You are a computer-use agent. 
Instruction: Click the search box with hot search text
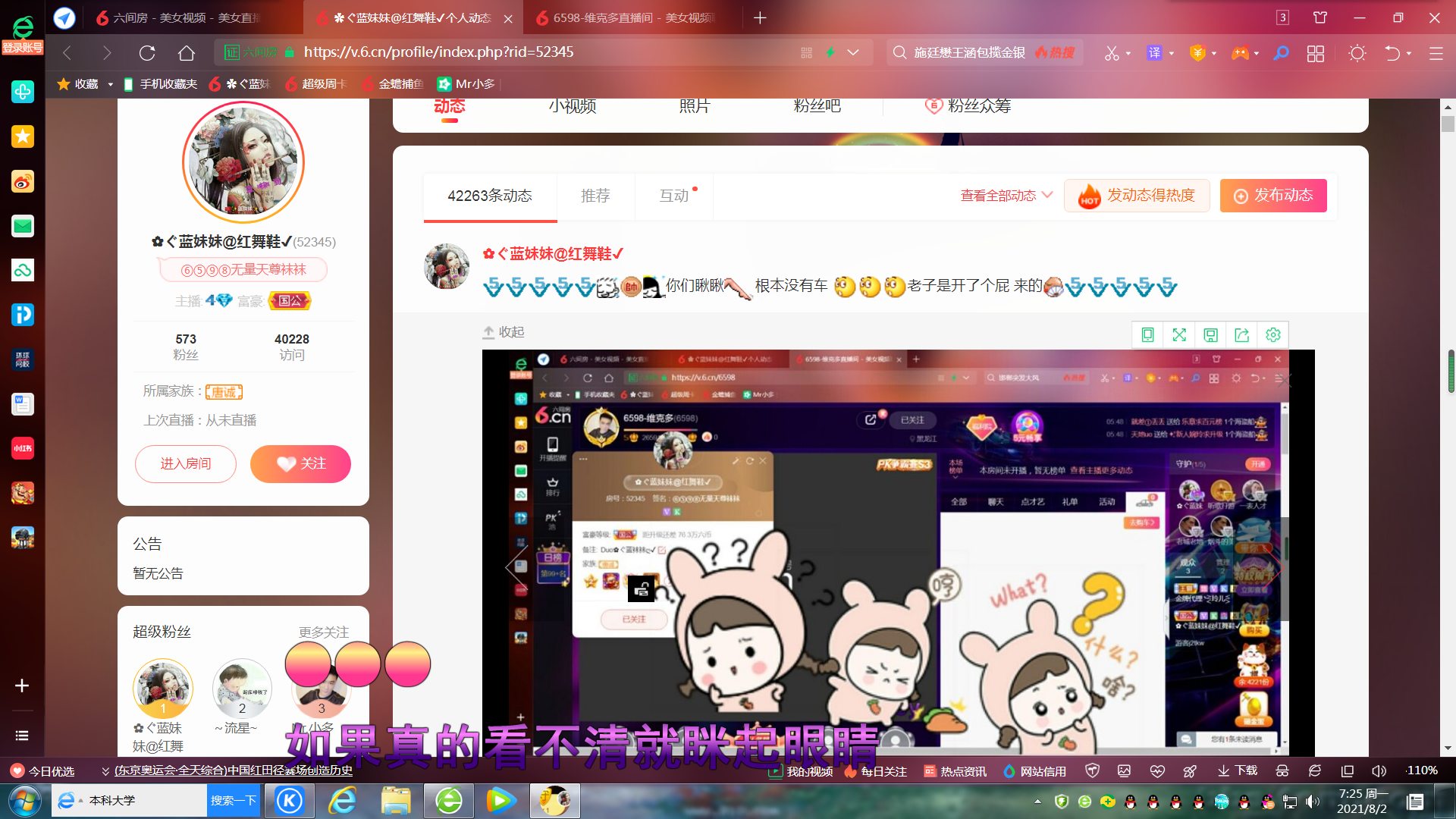(x=984, y=52)
